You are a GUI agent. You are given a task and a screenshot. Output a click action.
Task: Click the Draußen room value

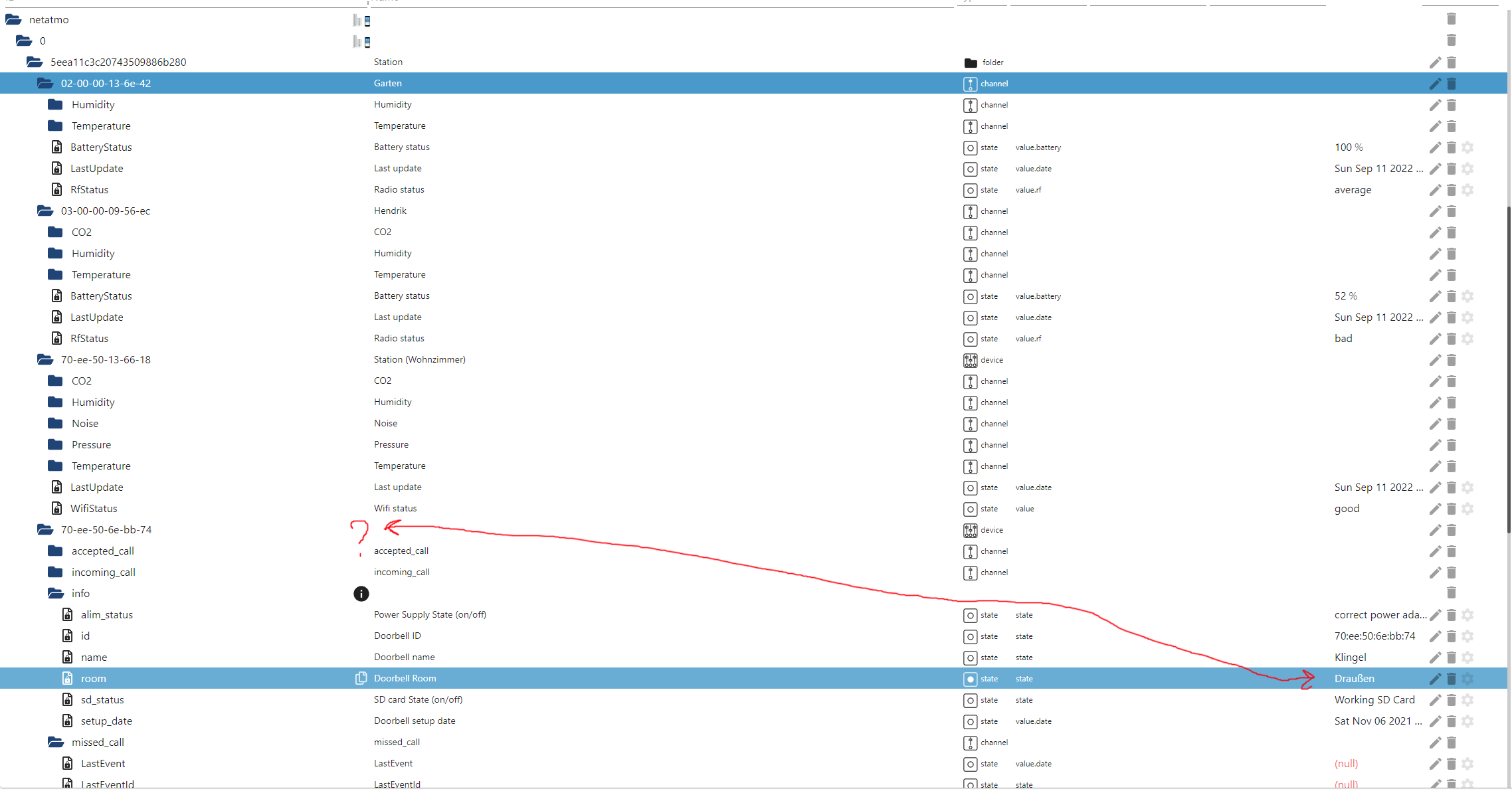pos(1354,679)
